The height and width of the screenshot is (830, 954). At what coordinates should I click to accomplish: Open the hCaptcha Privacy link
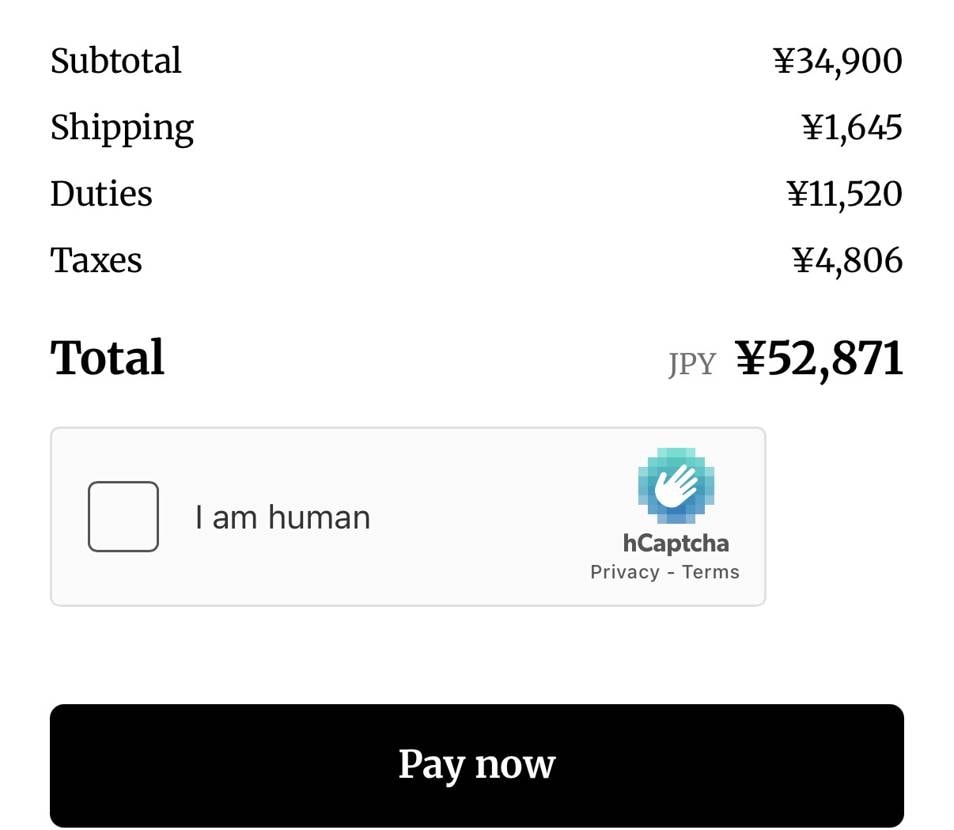[x=624, y=572]
